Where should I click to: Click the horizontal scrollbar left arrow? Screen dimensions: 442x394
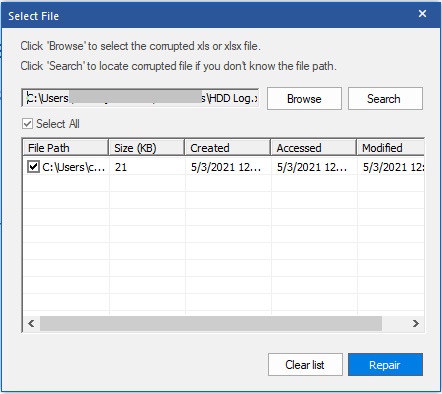pyautogui.click(x=31, y=323)
